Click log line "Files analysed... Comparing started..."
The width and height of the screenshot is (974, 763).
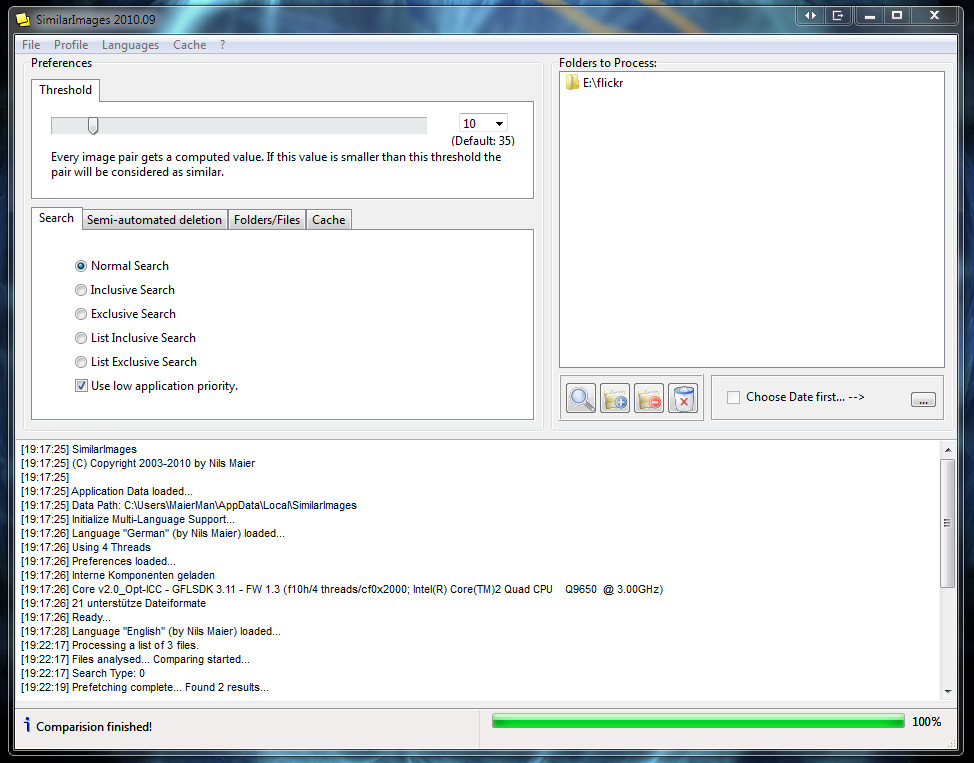135,659
